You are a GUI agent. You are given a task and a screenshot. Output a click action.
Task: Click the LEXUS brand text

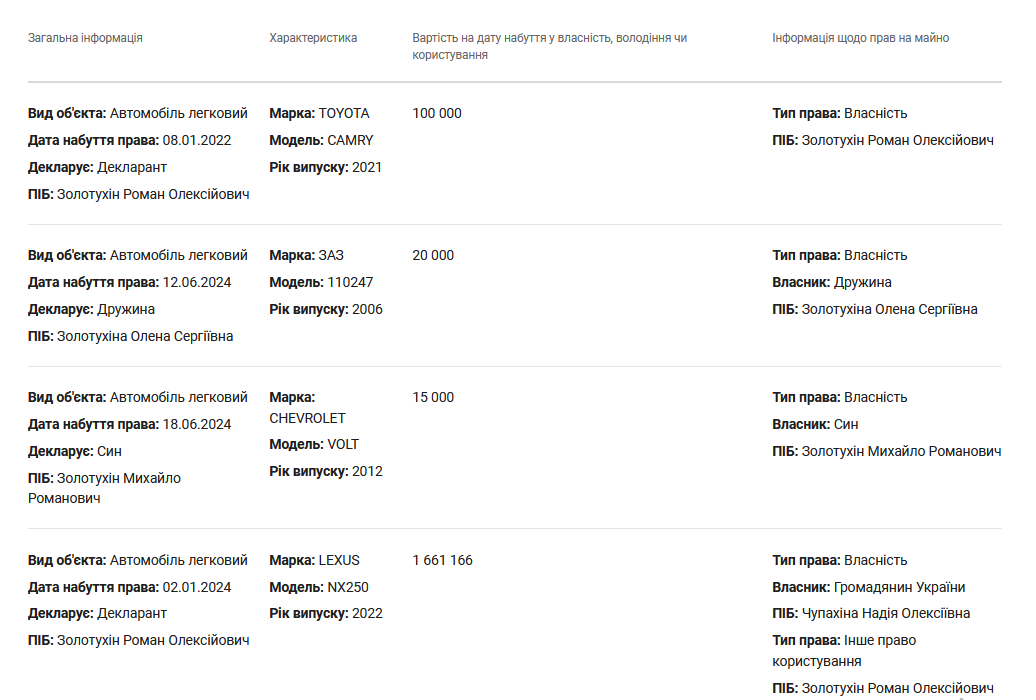click(x=339, y=560)
